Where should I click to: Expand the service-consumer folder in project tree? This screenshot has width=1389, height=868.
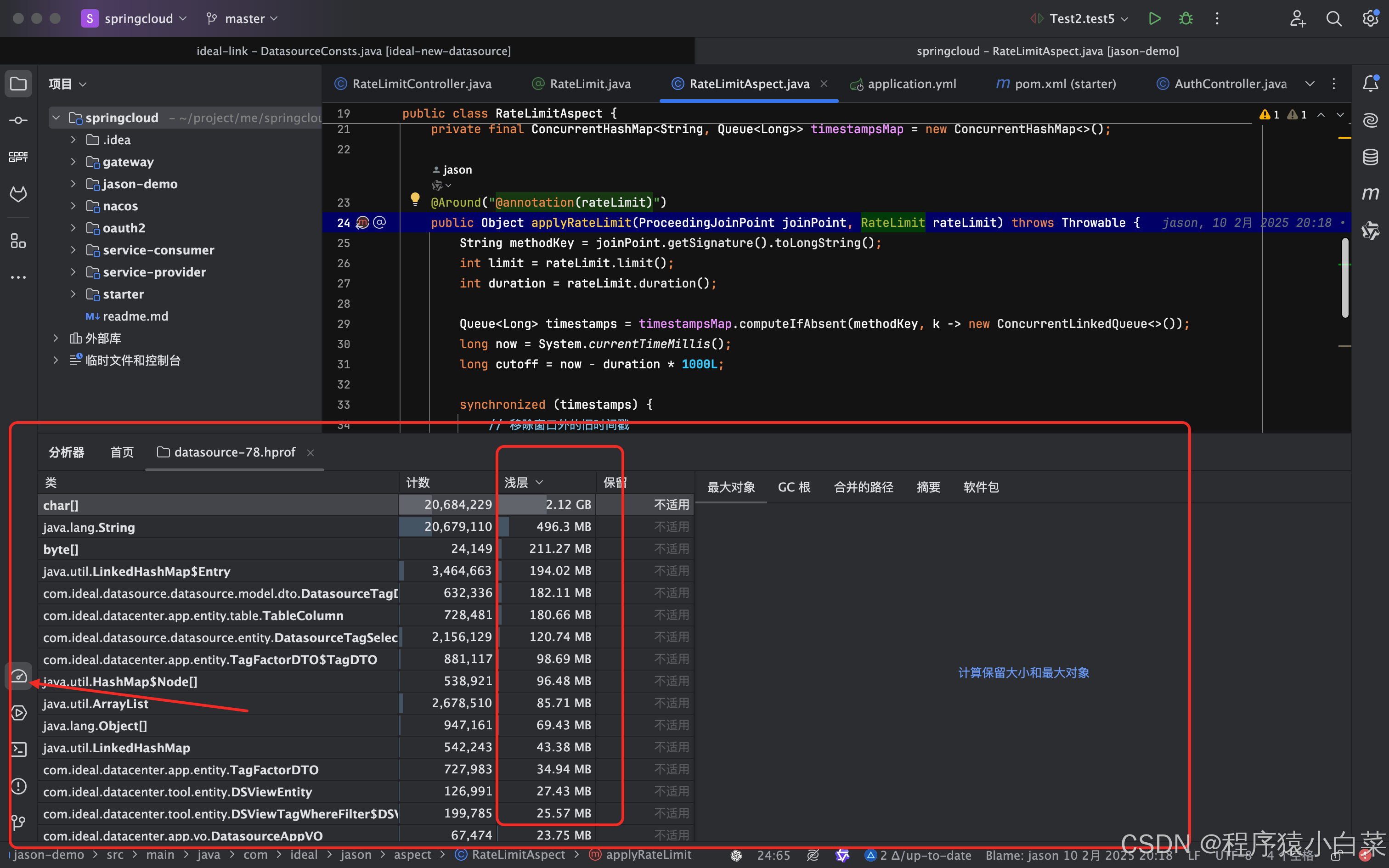(73, 250)
